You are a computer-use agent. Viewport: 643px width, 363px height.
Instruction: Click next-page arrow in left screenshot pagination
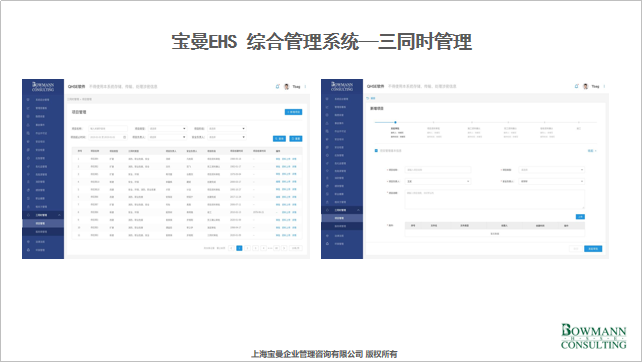point(284,248)
